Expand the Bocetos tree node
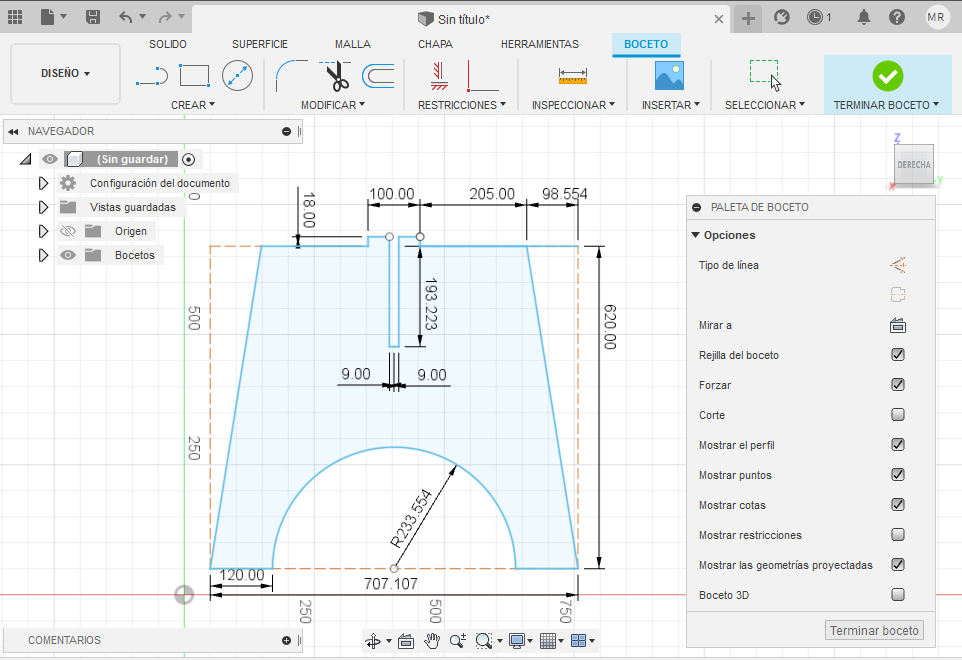Image resolution: width=962 pixels, height=660 pixels. point(43,255)
